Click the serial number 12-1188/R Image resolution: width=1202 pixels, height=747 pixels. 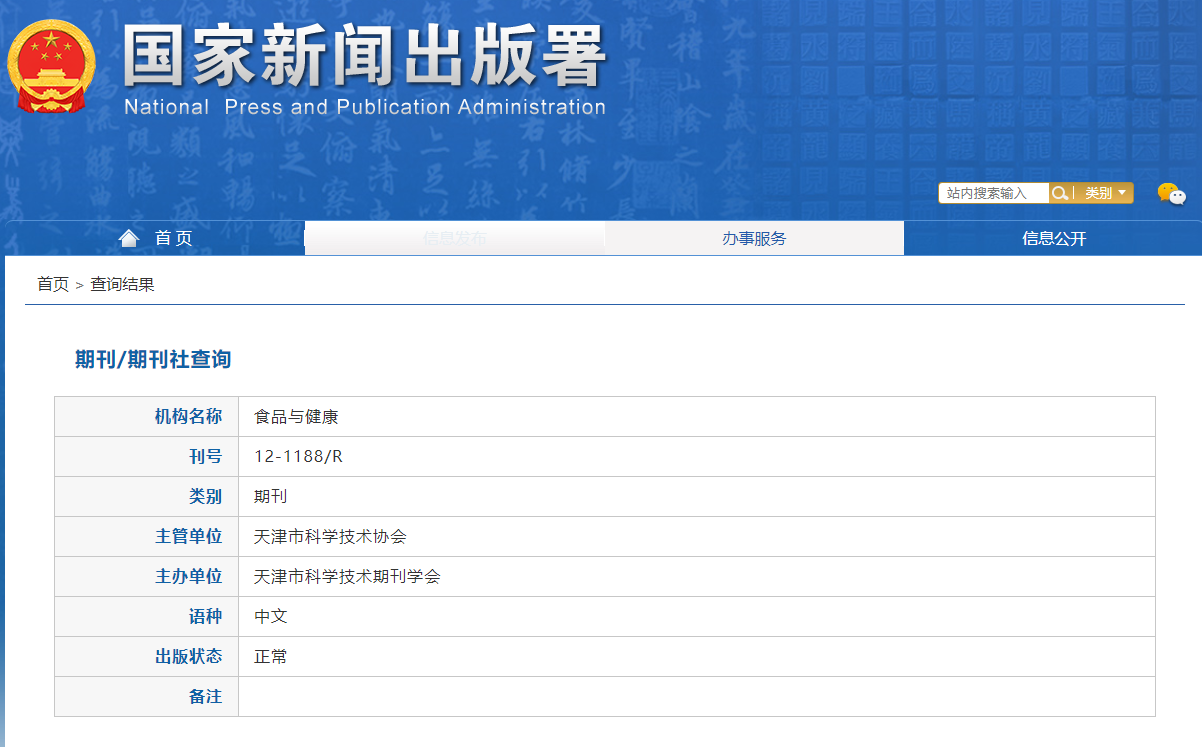[298, 457]
